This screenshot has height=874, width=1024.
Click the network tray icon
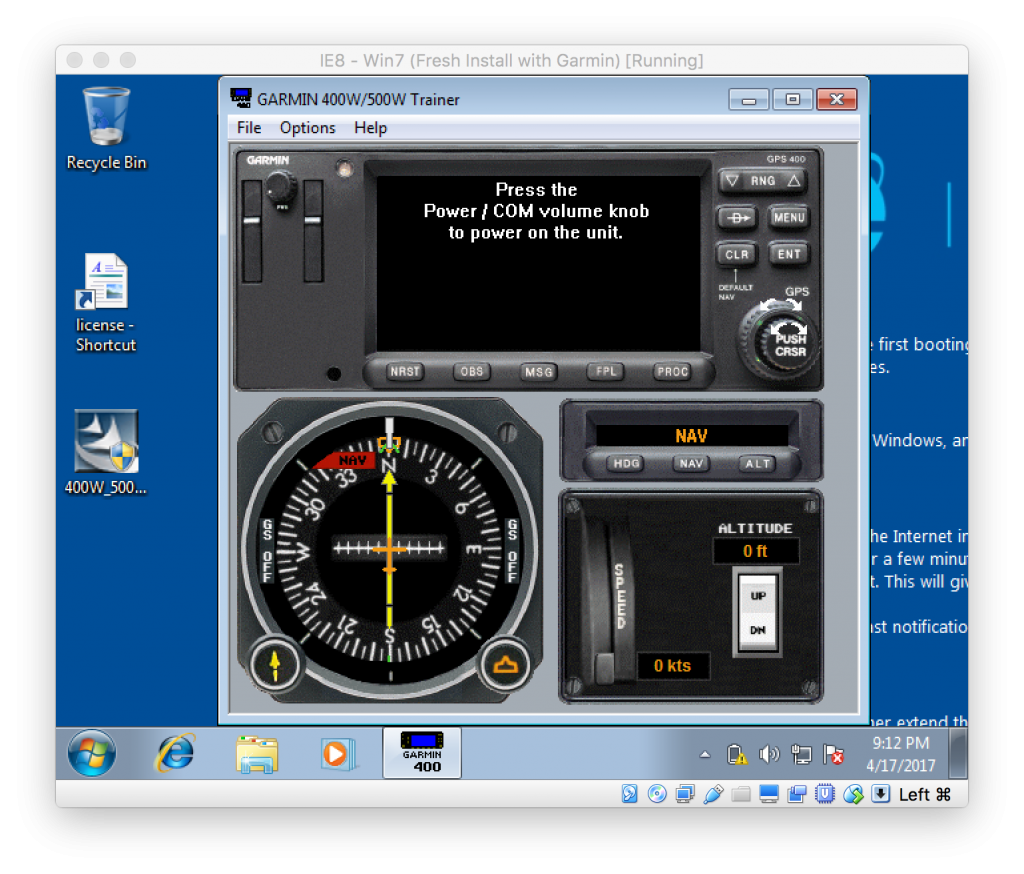click(x=801, y=754)
